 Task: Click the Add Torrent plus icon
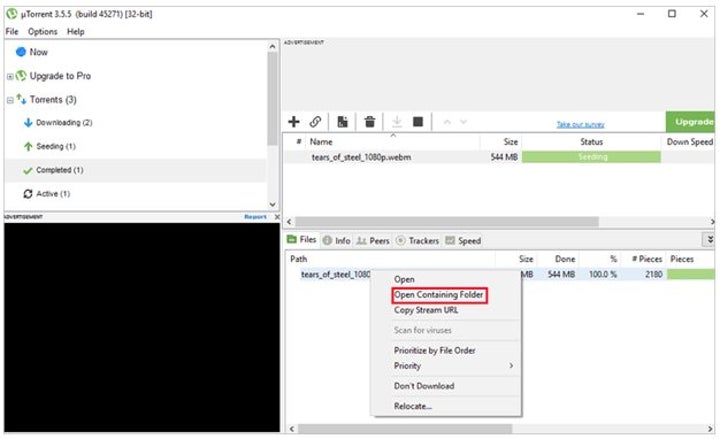coord(294,122)
